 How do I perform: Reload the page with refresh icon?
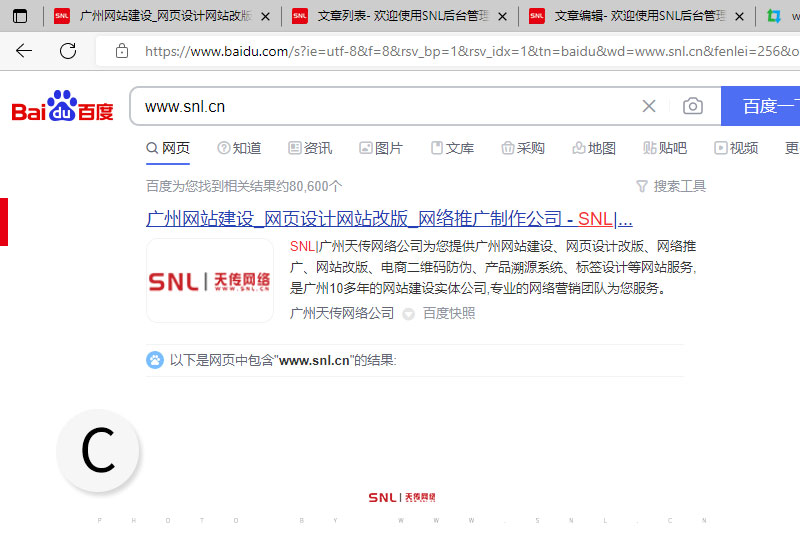click(x=68, y=50)
